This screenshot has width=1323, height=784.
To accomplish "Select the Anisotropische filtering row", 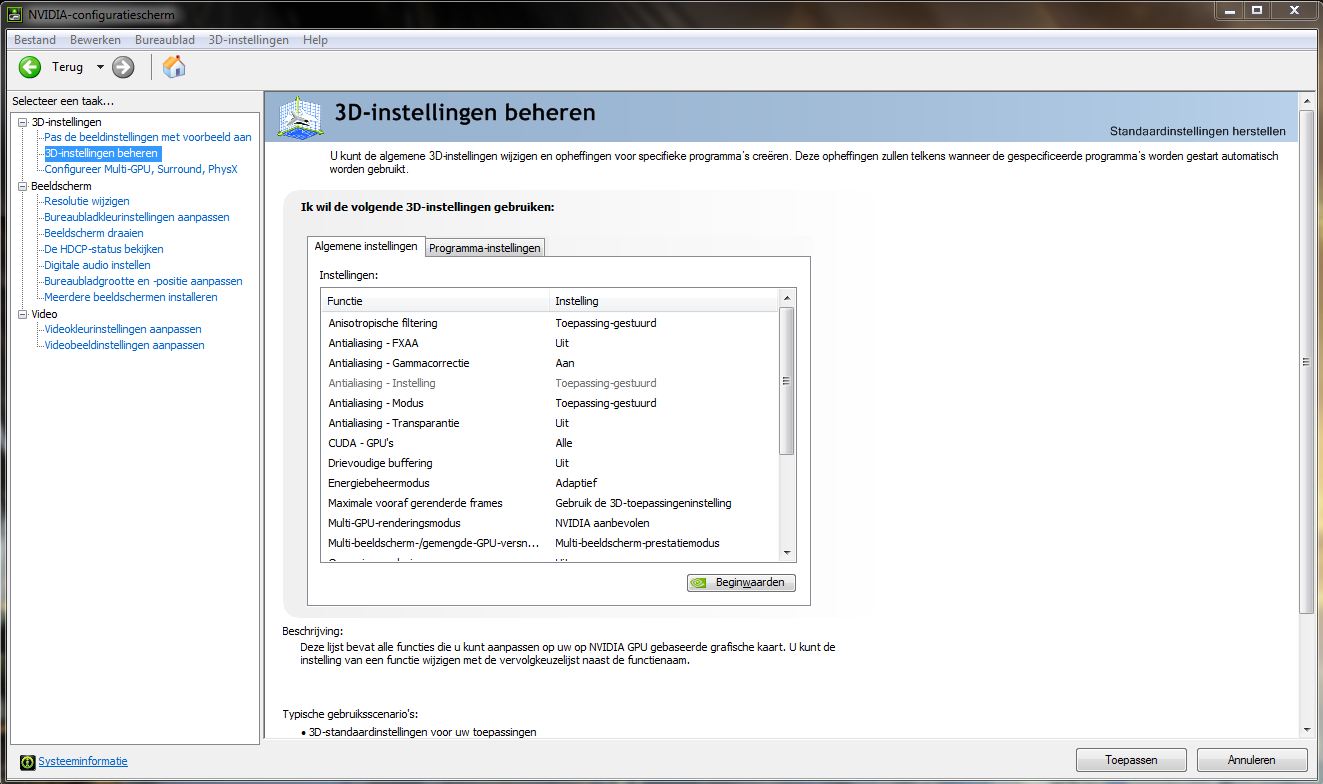I will (x=549, y=323).
